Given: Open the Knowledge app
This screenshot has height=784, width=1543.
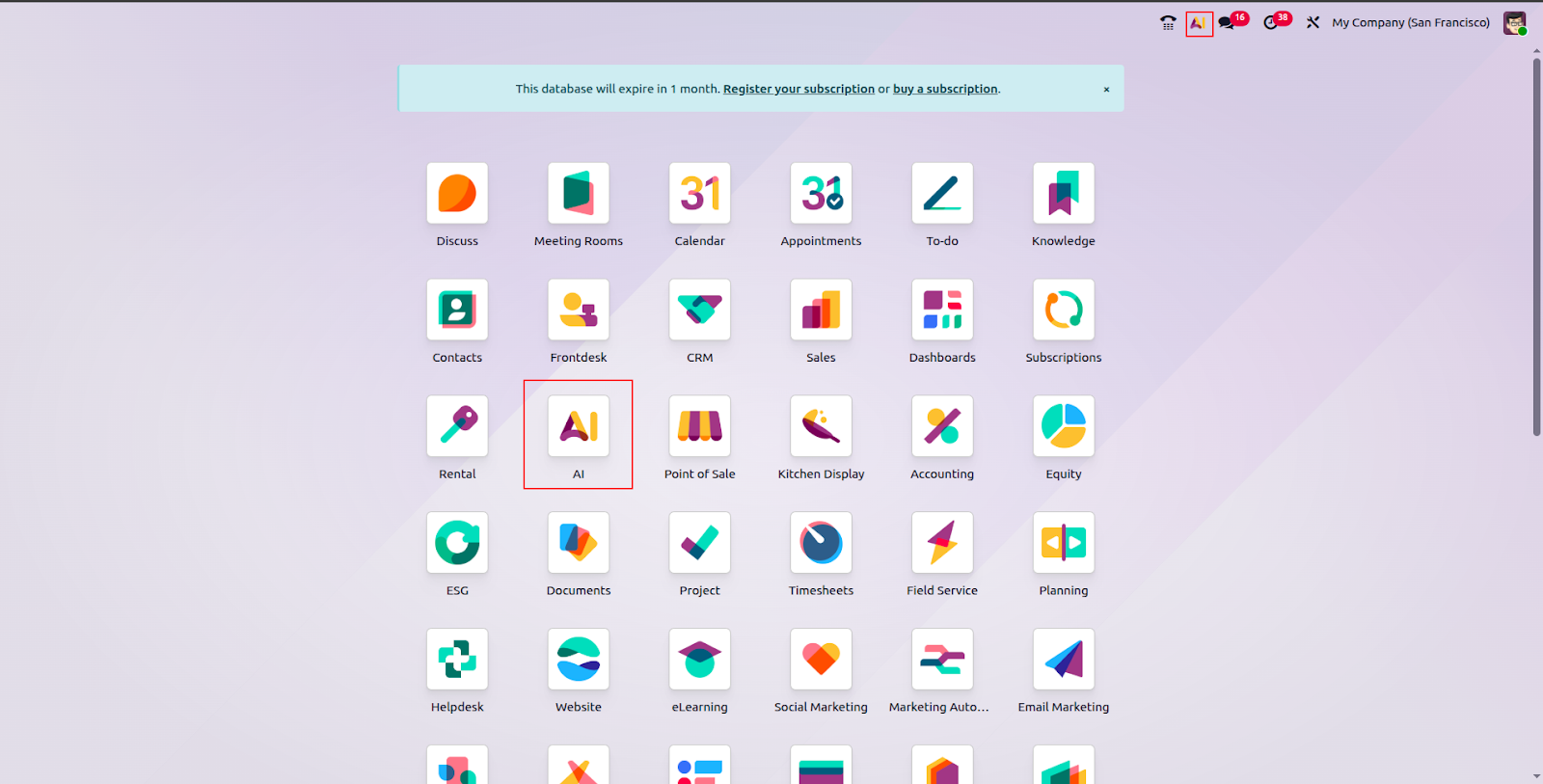Looking at the screenshot, I should tap(1063, 194).
